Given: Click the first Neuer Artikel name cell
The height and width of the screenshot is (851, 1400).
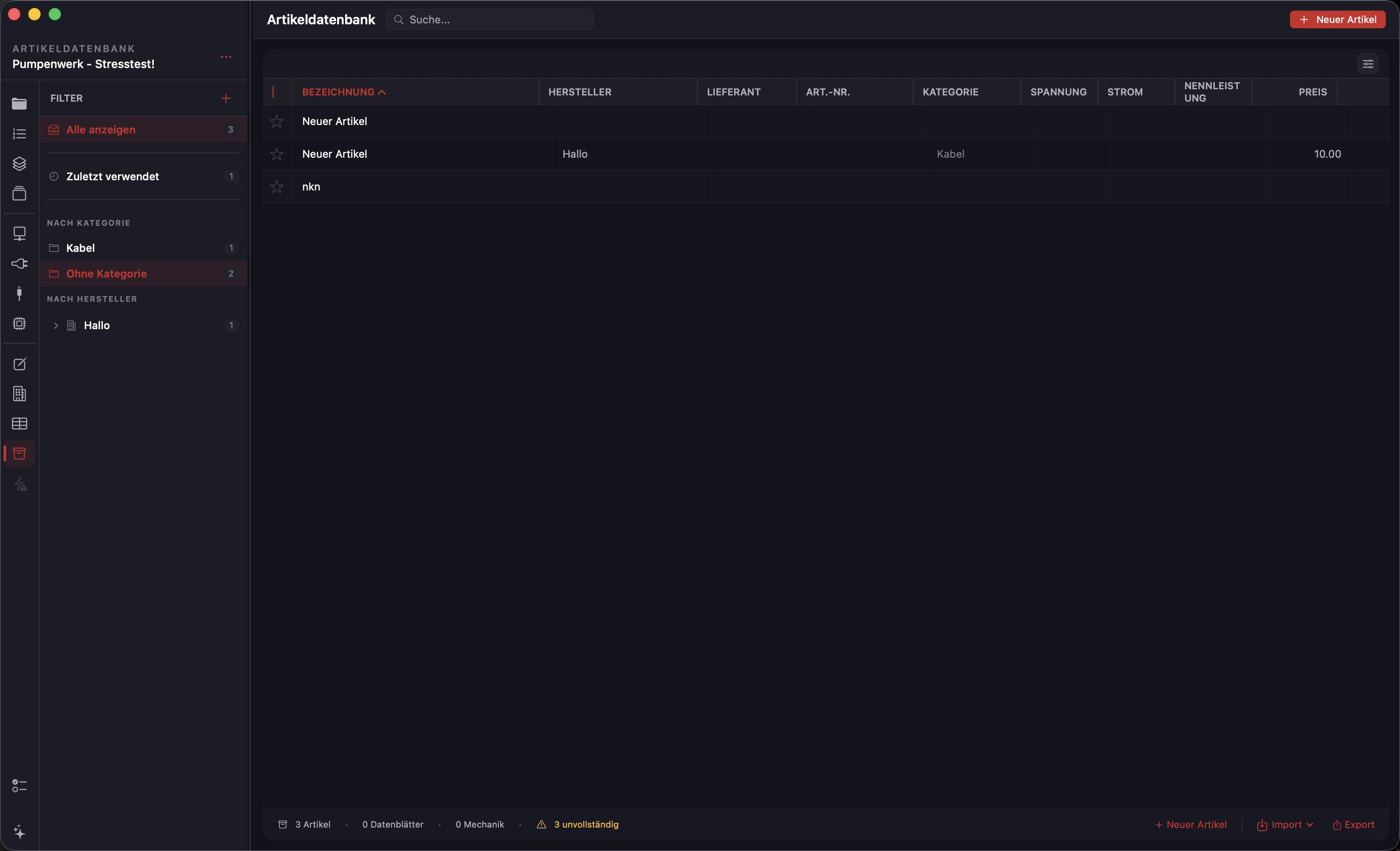Looking at the screenshot, I should 422,121.
